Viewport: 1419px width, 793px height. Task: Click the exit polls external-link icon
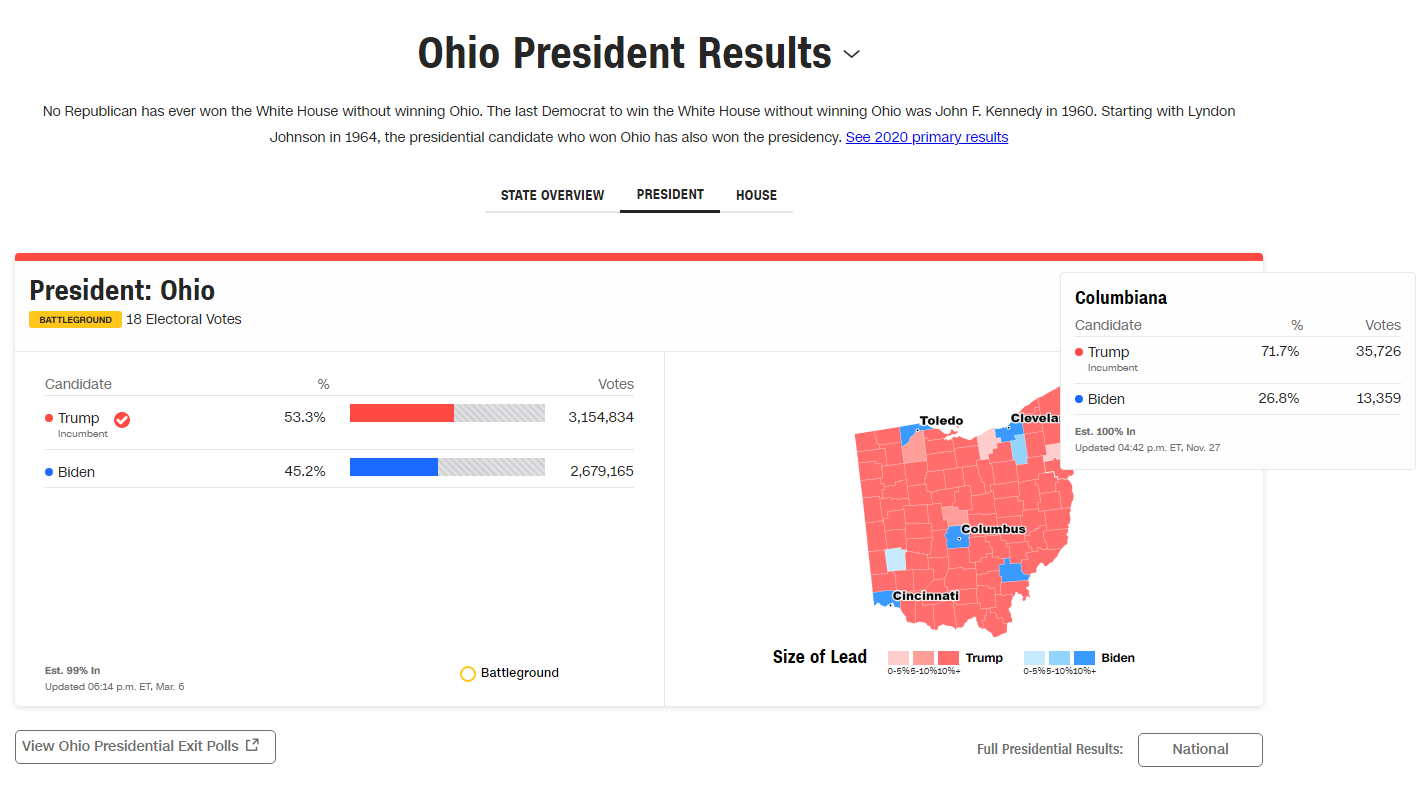coord(253,745)
